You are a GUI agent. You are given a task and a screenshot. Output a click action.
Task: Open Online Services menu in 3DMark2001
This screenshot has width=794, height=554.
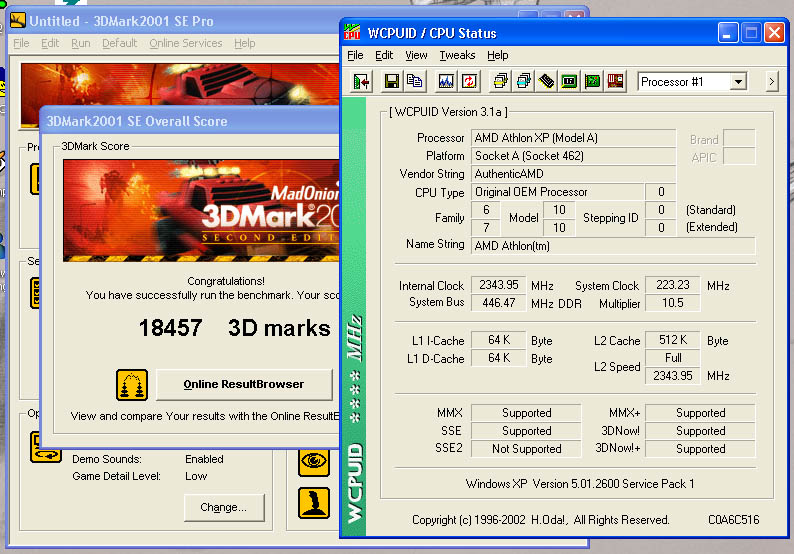pyautogui.click(x=186, y=43)
